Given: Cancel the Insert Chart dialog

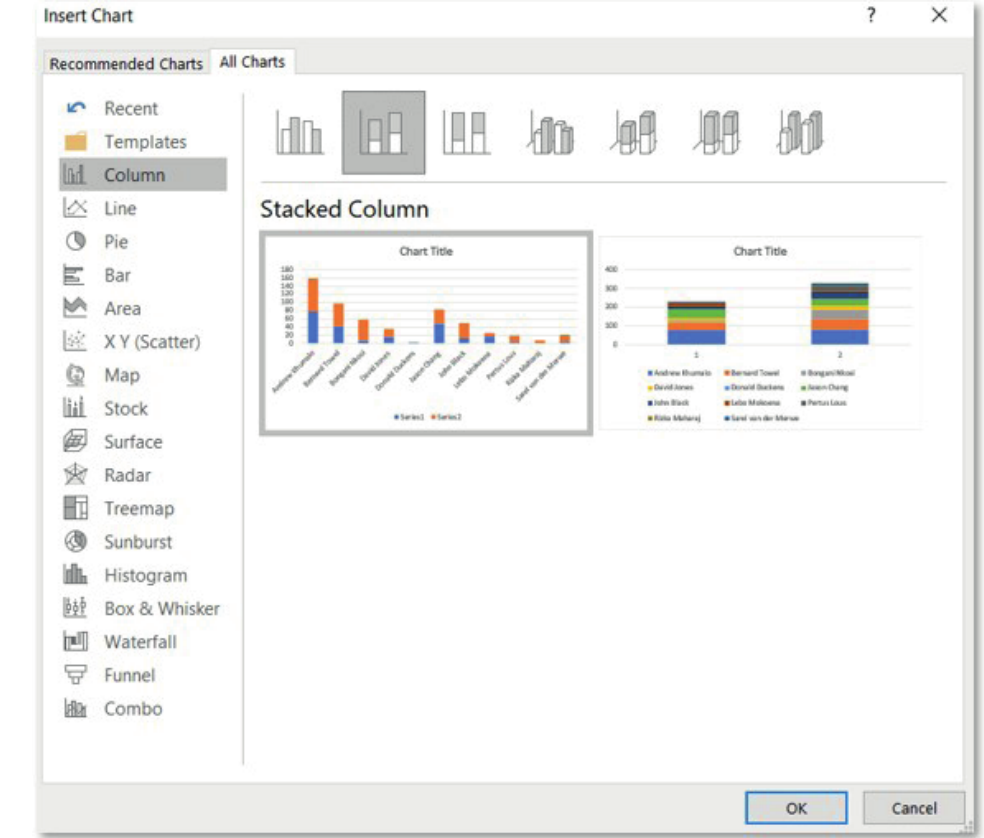Looking at the screenshot, I should click(914, 808).
